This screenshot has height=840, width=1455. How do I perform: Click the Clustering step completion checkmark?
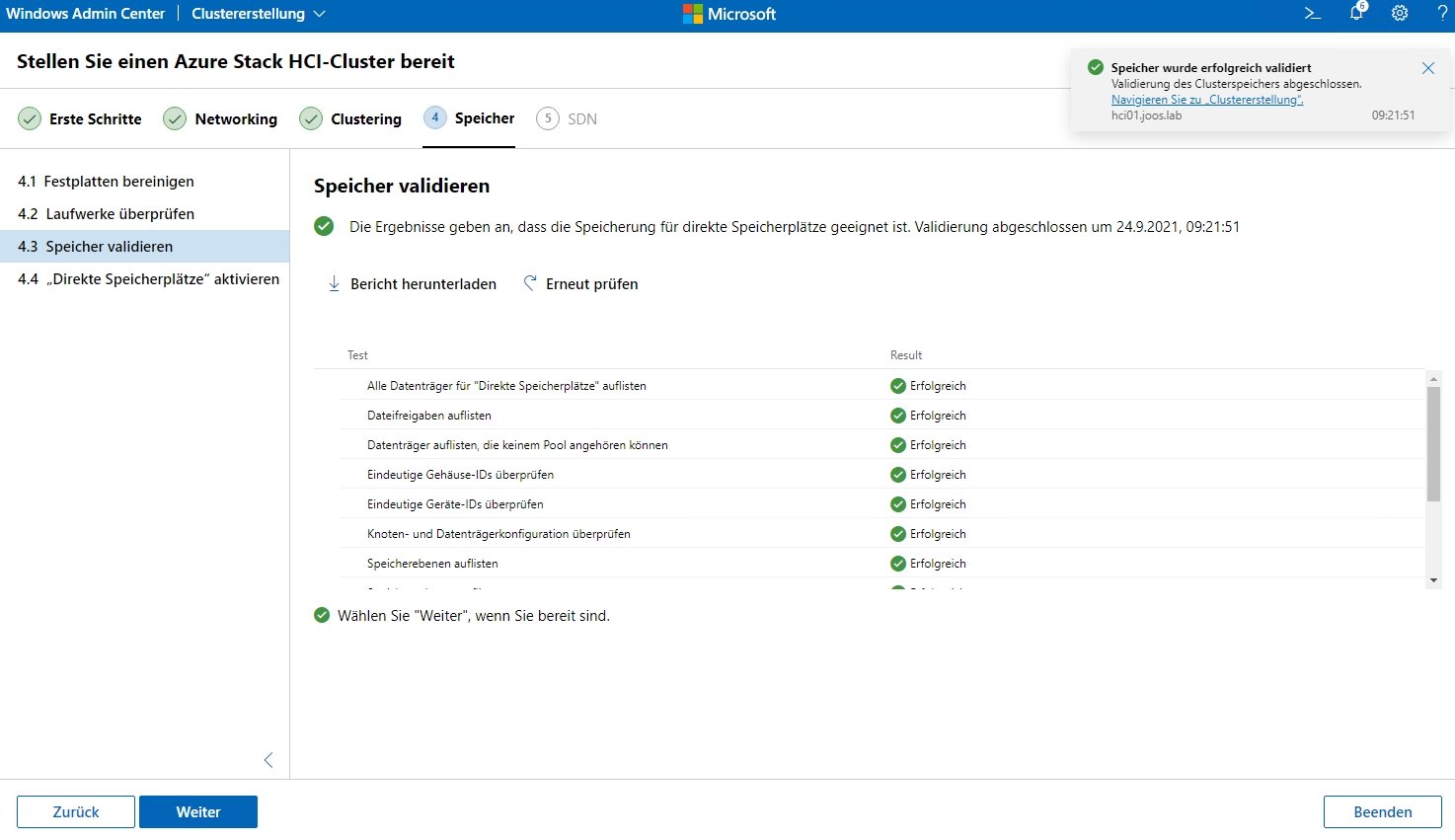[x=310, y=117]
